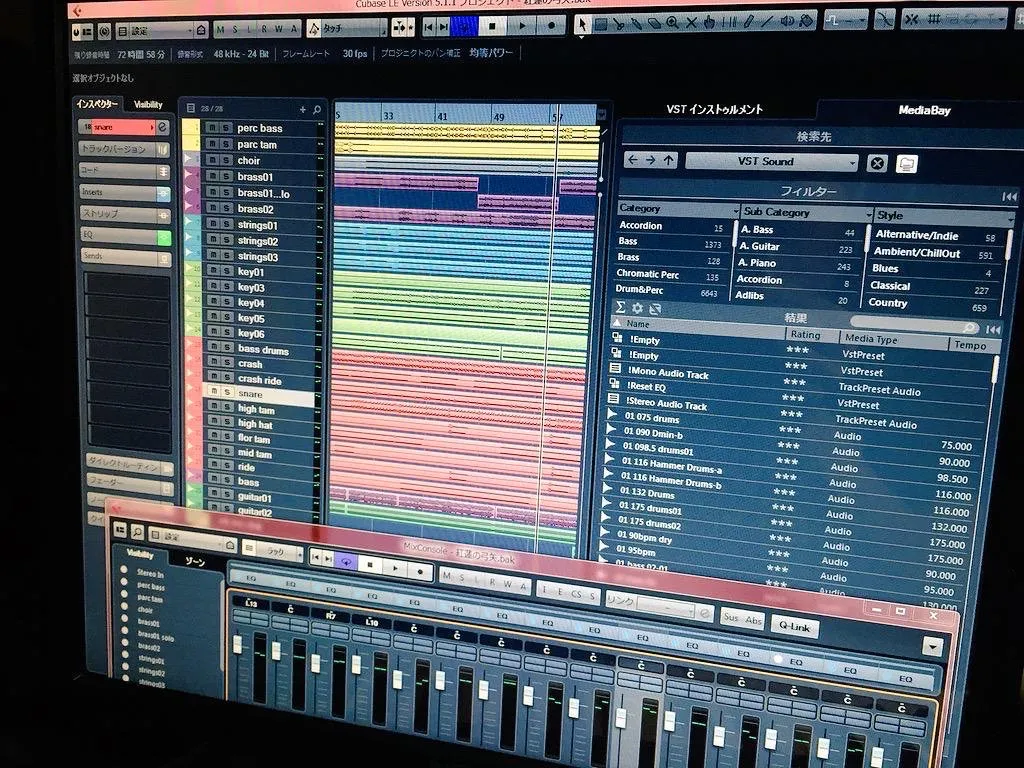1024x768 pixels.
Task: Click the first channel fader in MixConsole
Action: pyautogui.click(x=238, y=645)
